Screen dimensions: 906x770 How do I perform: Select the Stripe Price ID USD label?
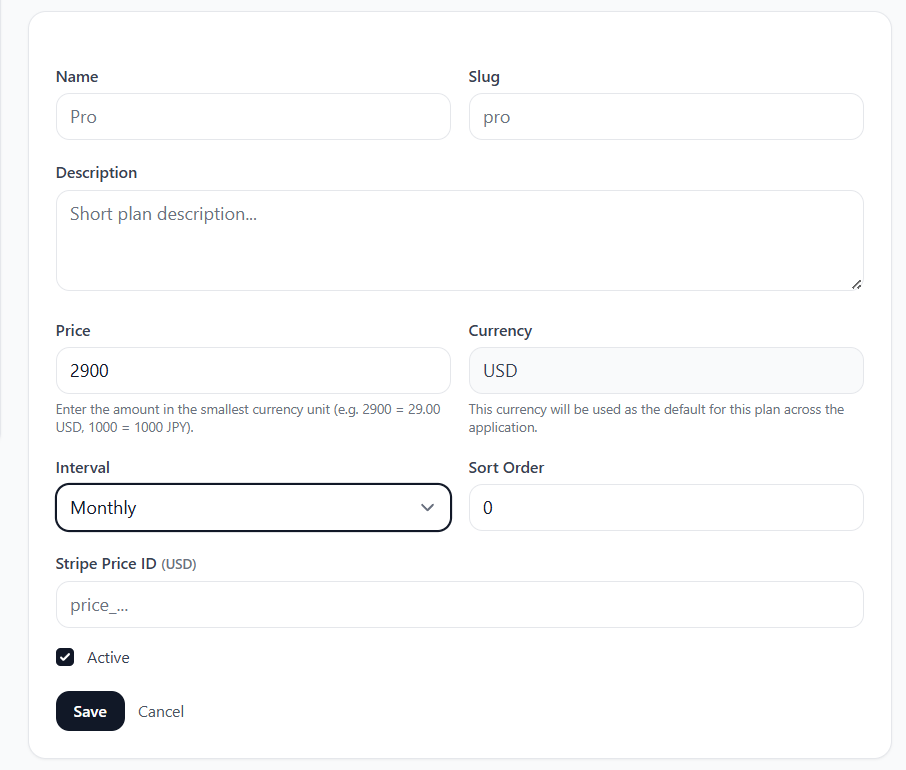(126, 563)
